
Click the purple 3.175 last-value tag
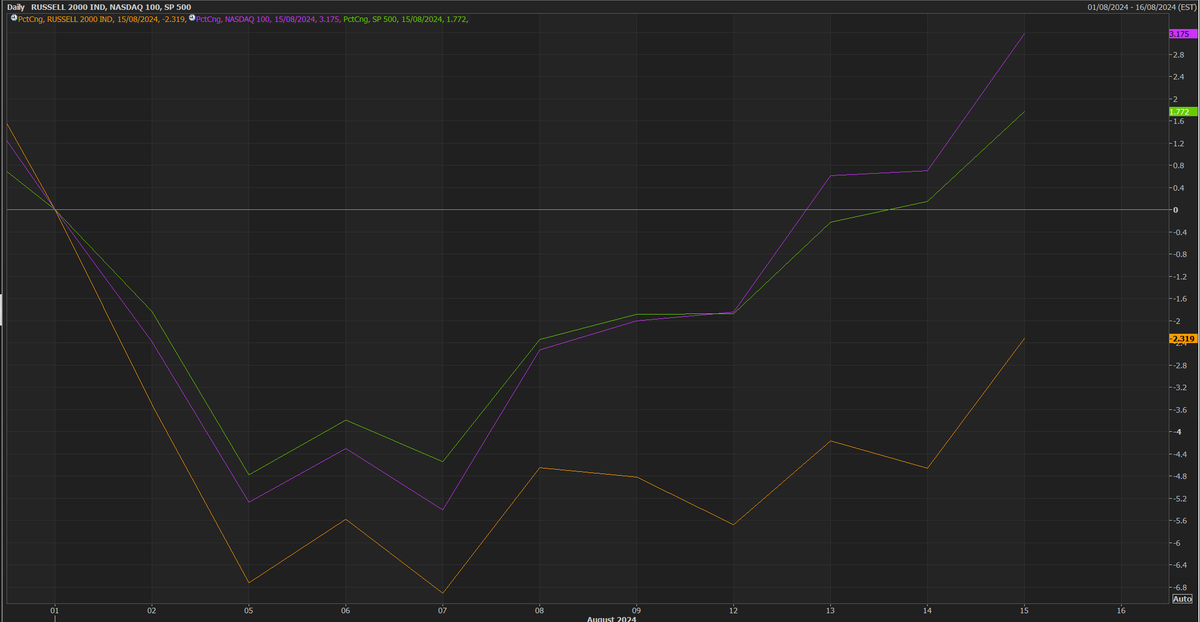point(1181,34)
